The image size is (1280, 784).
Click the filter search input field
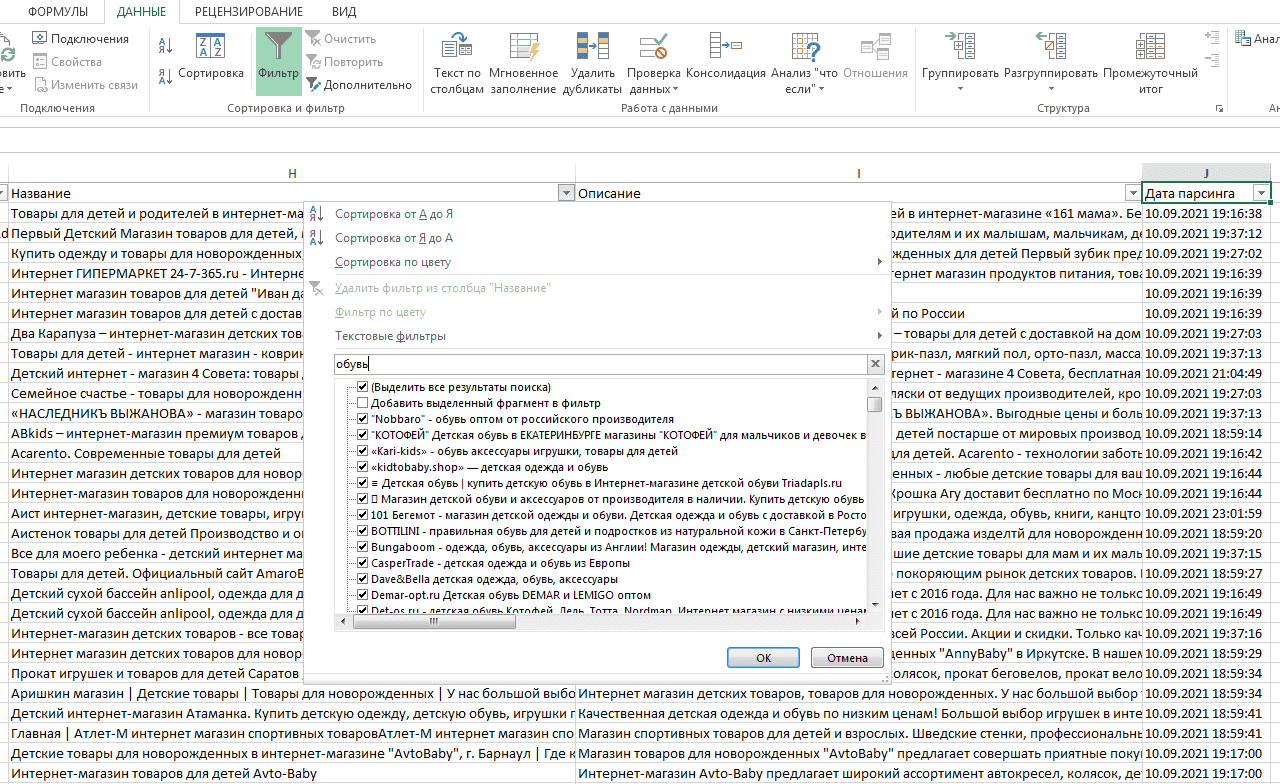point(601,365)
